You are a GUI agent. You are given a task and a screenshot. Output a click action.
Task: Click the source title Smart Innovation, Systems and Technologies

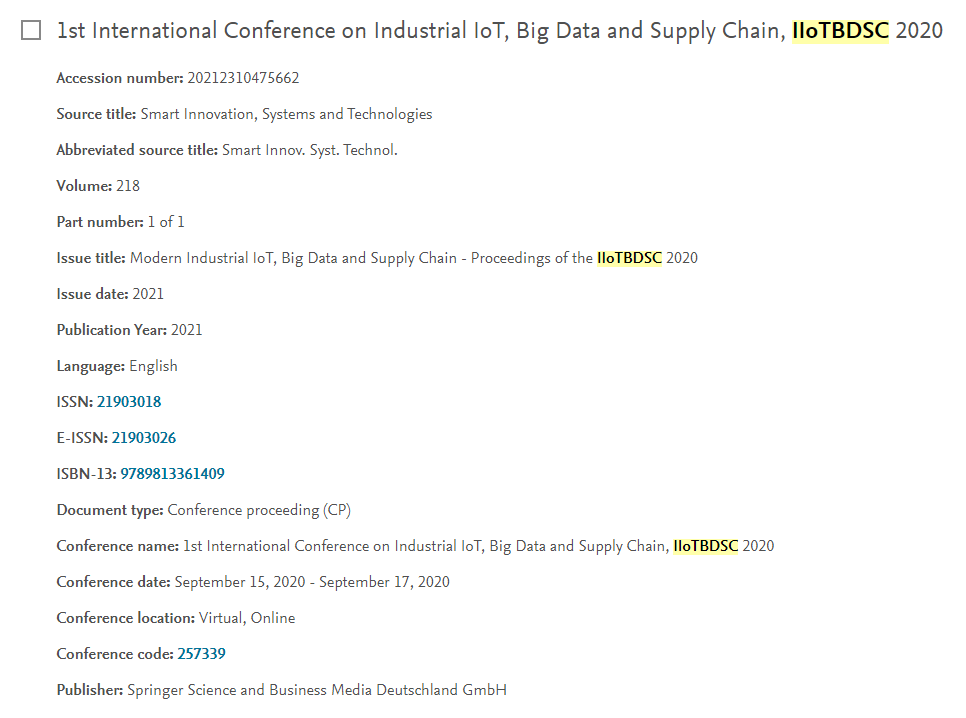pyautogui.click(x=286, y=115)
